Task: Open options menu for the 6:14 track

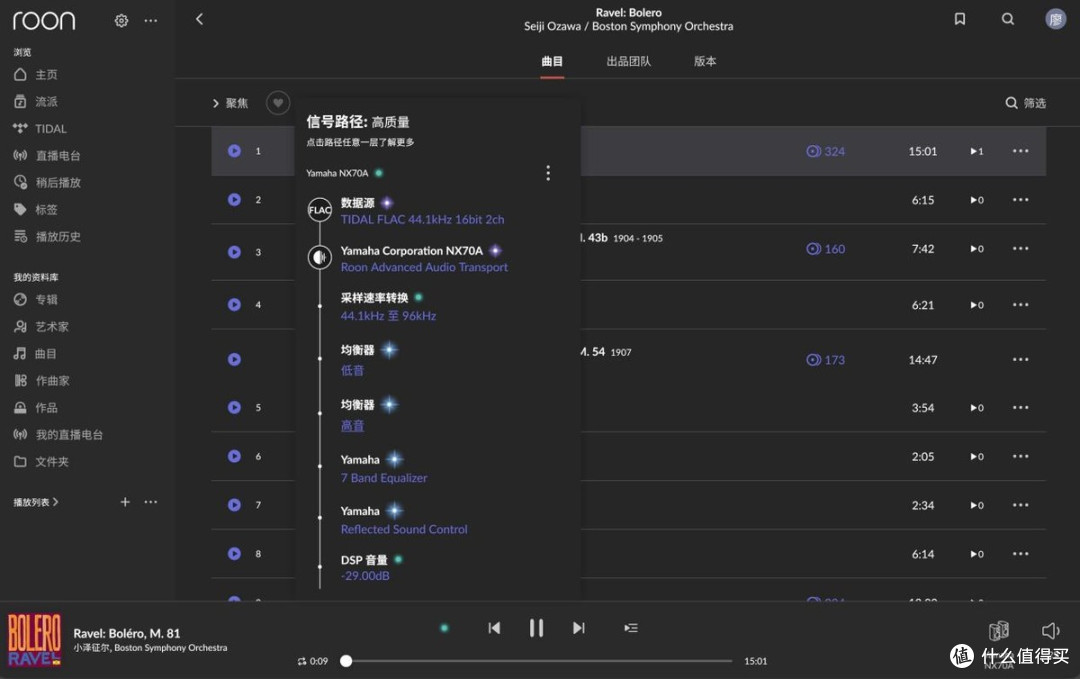Action: (x=1020, y=554)
